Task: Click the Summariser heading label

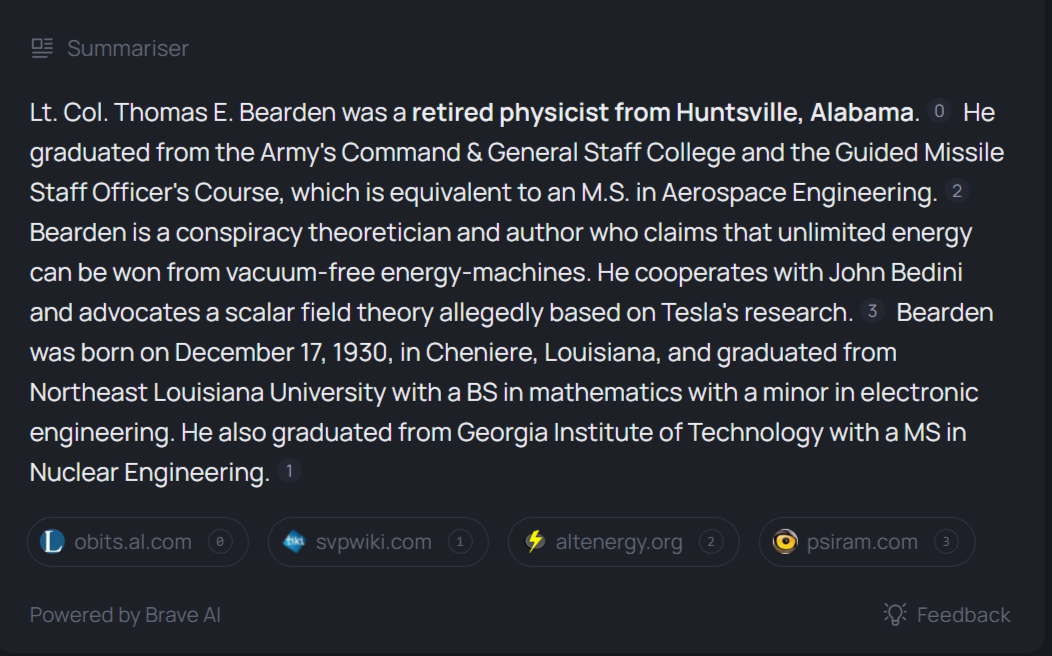Action: (128, 48)
